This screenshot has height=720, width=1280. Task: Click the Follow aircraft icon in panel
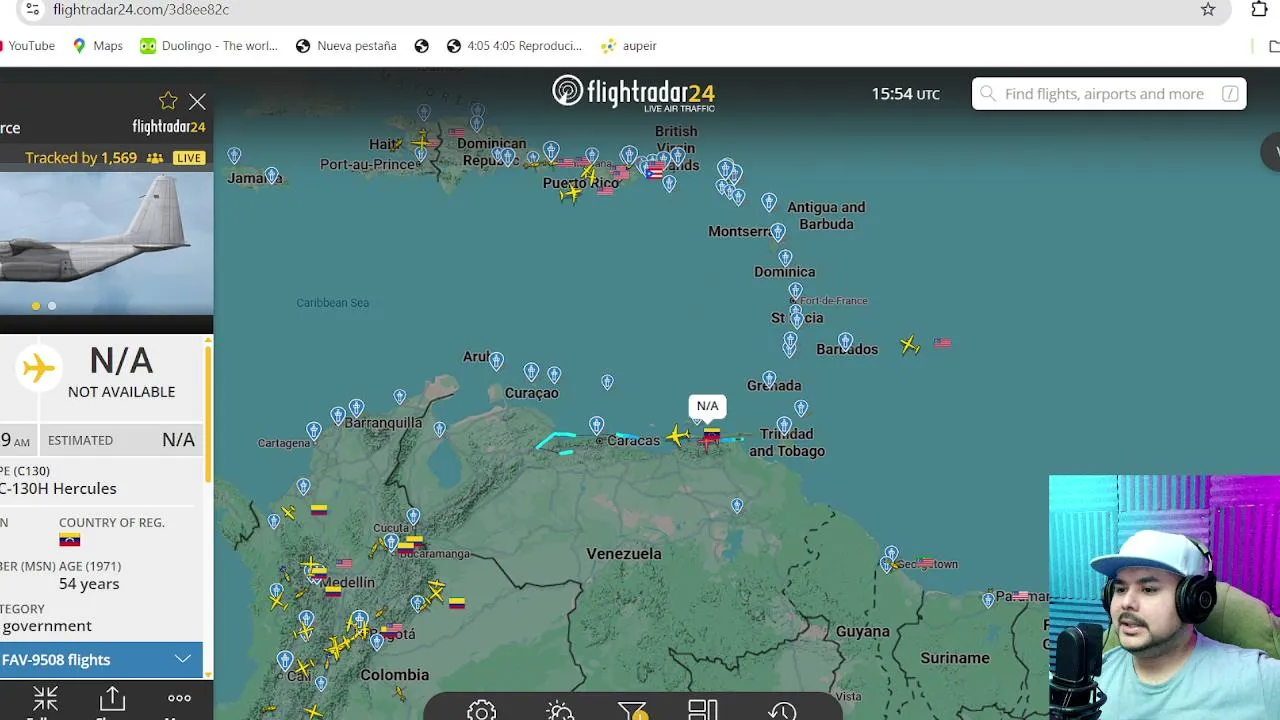(x=45, y=698)
